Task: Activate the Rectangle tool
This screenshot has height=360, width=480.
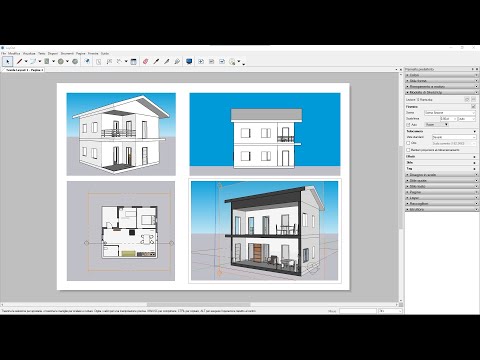Action: coord(47,61)
